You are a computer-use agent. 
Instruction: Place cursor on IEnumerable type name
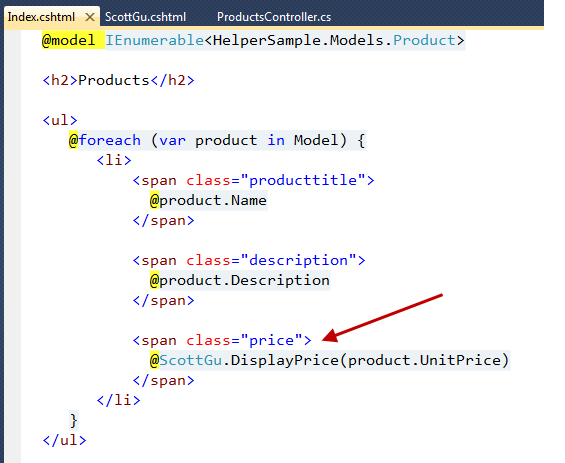pos(155,40)
